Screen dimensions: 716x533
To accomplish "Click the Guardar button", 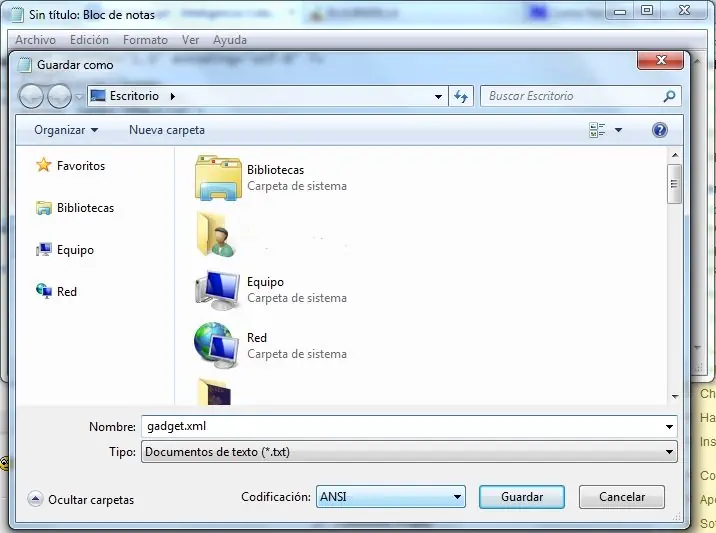I will 522,497.
